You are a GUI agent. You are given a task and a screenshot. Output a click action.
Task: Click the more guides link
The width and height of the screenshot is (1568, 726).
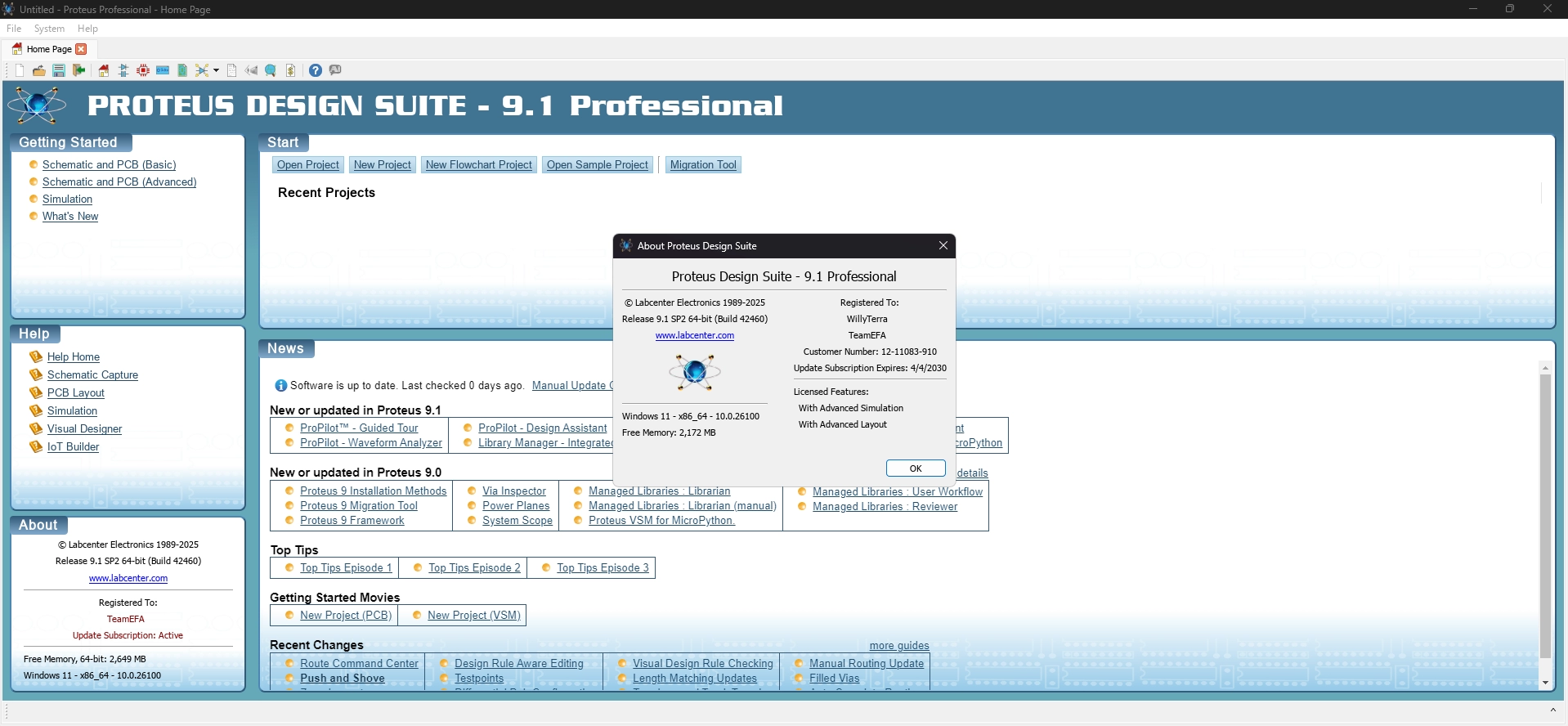coord(899,646)
